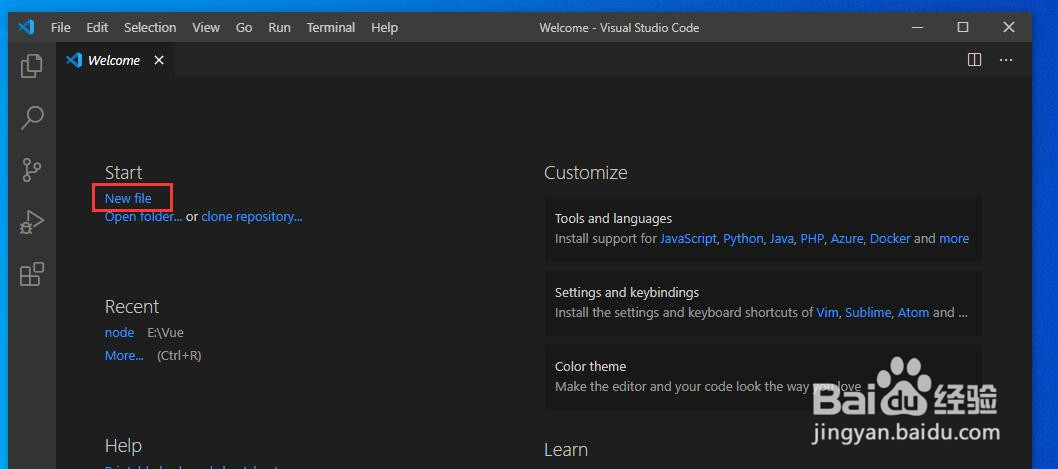This screenshot has width=1058, height=469.
Task: Open Source Control view
Action: tap(31, 170)
